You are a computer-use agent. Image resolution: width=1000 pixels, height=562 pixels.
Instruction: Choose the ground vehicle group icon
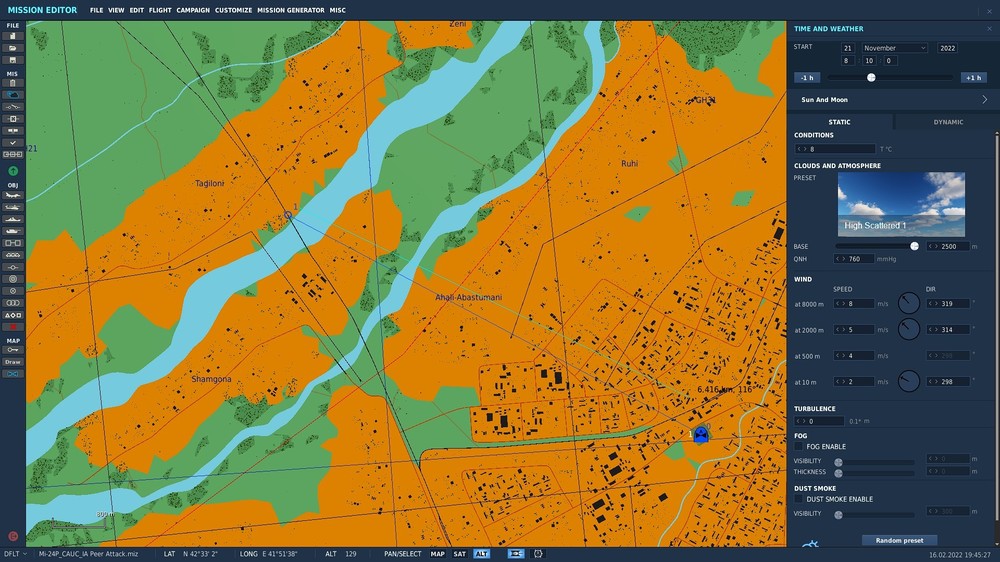(x=13, y=231)
